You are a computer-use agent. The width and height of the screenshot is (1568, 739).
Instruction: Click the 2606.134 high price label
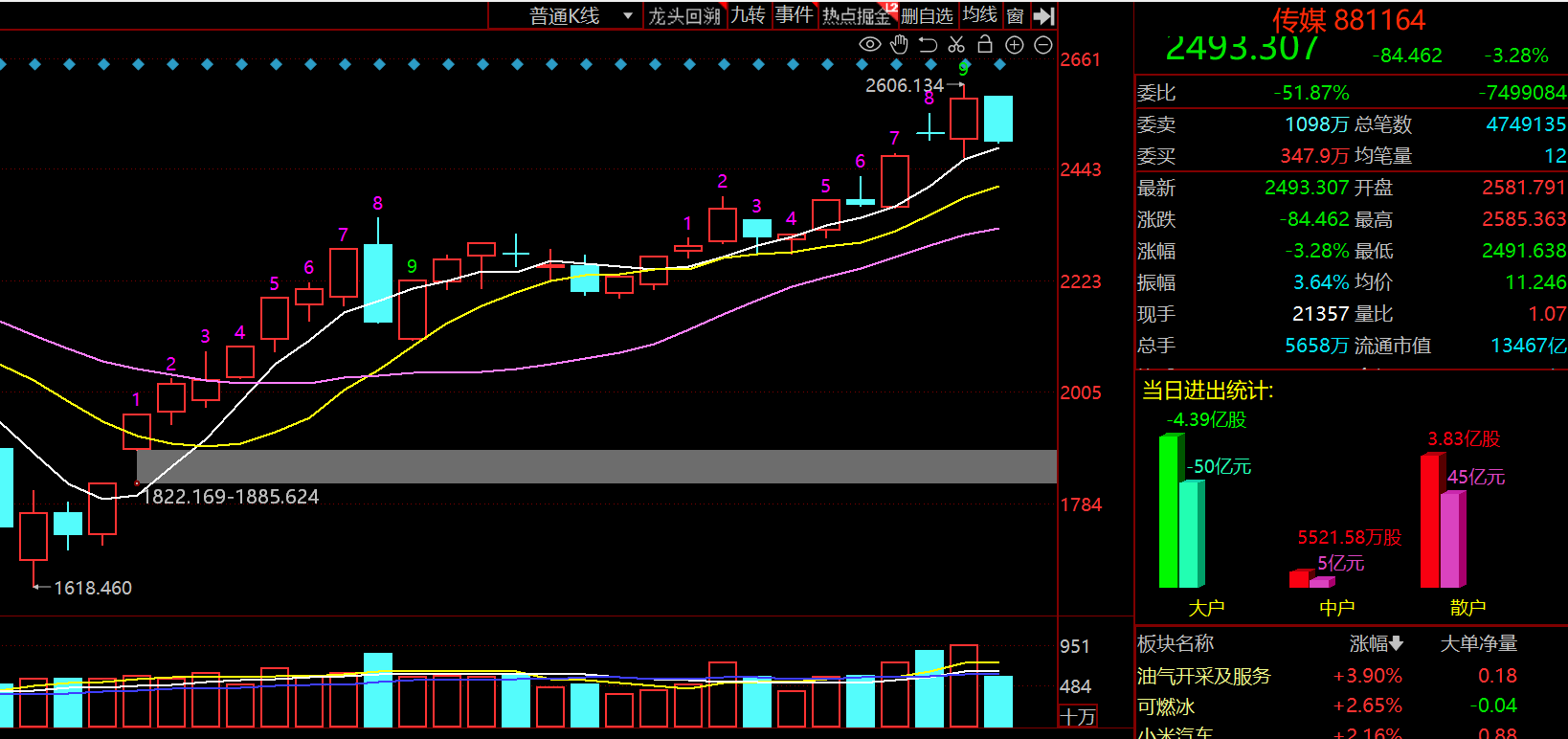tap(905, 85)
